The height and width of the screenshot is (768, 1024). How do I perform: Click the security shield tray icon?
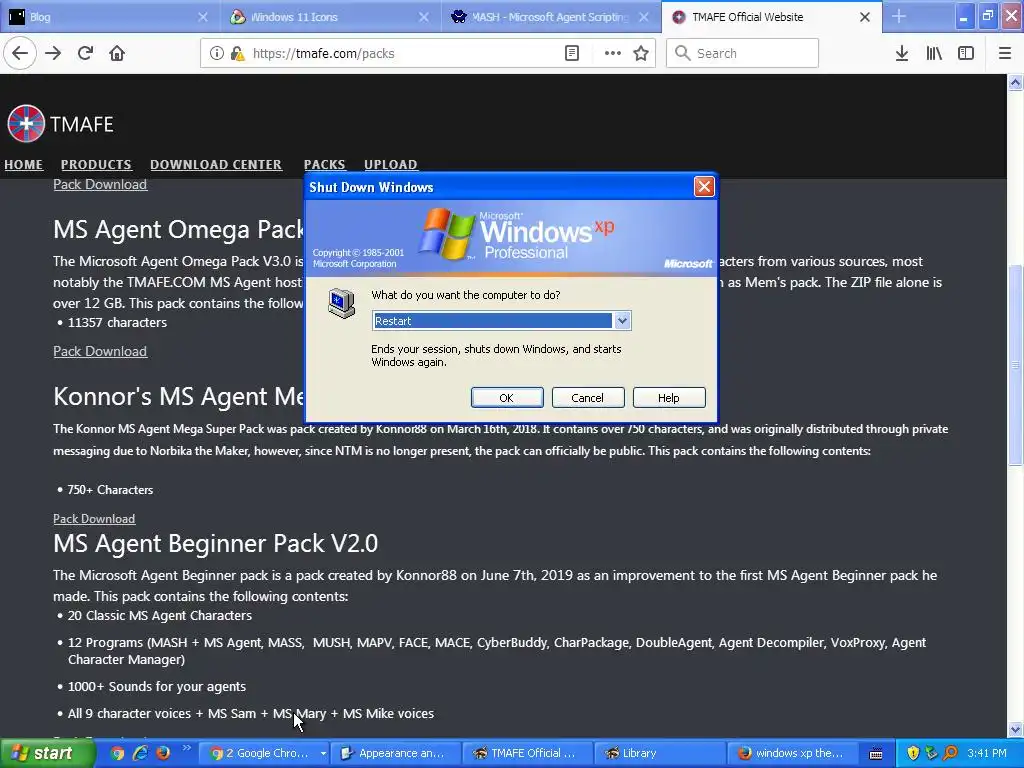(x=913, y=753)
